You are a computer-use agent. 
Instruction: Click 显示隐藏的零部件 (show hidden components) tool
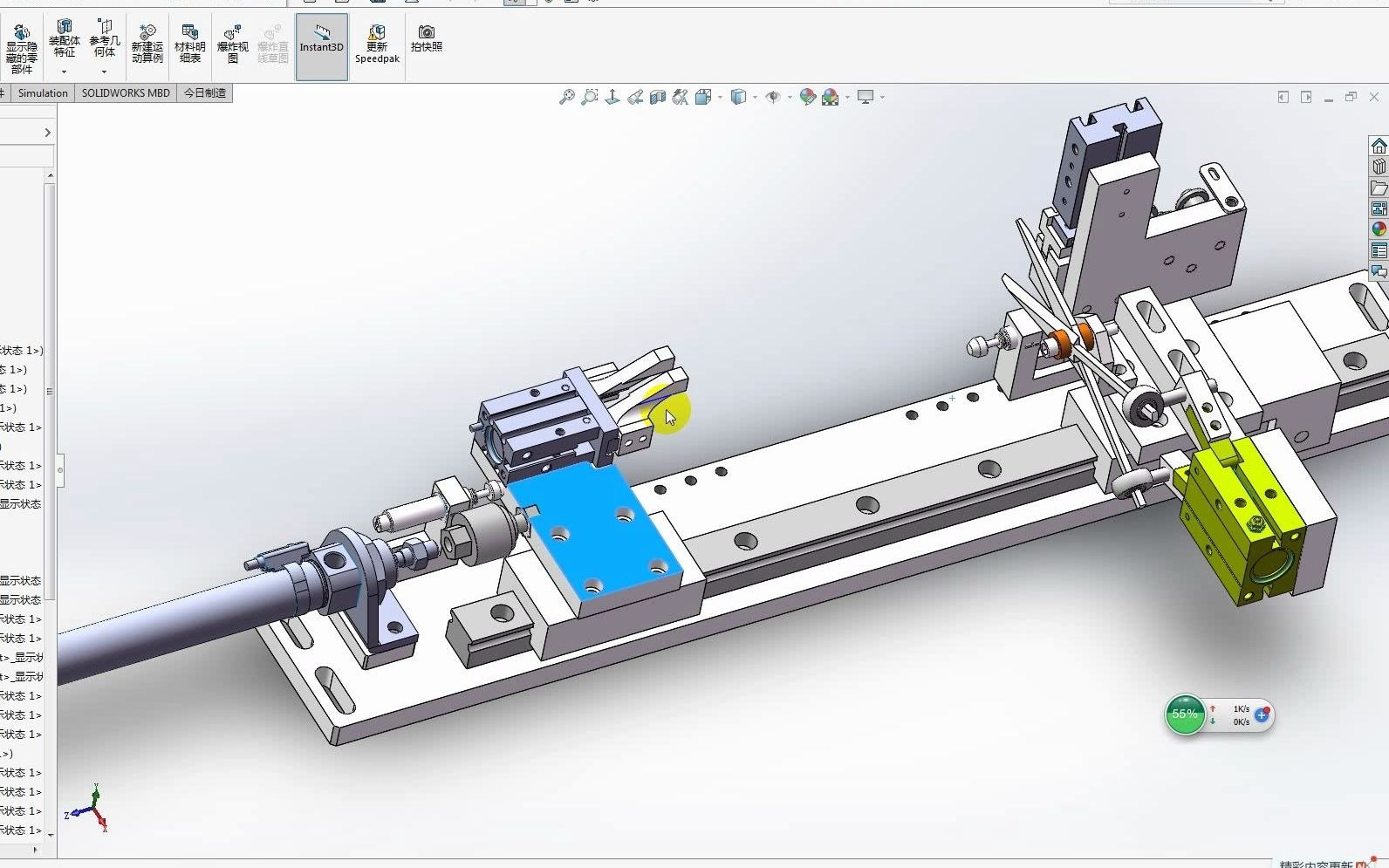click(21, 48)
